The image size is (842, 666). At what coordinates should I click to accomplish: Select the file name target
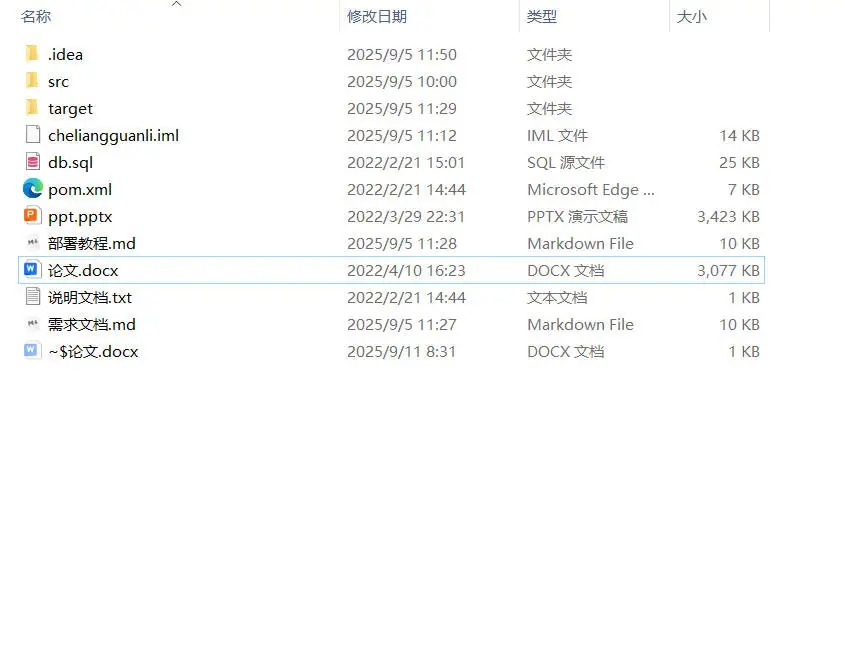coord(70,108)
